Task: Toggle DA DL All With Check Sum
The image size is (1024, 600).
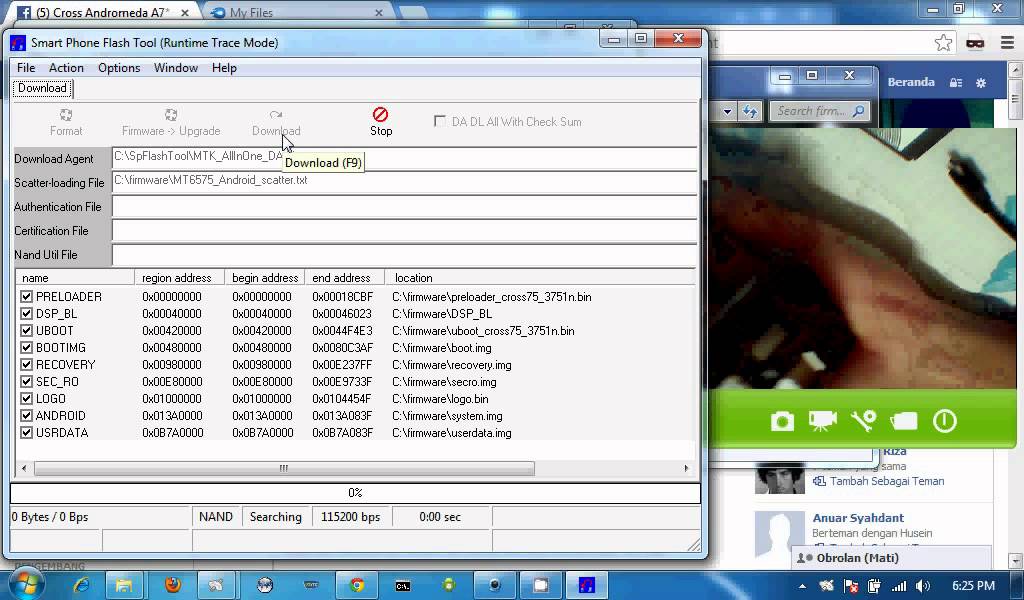Action: 440,121
